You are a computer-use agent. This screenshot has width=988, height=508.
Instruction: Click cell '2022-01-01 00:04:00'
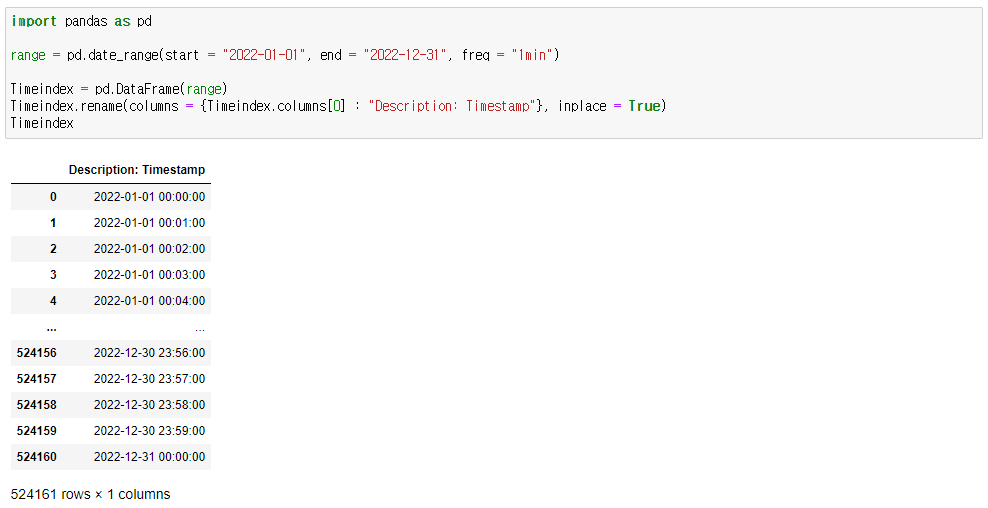(x=149, y=301)
